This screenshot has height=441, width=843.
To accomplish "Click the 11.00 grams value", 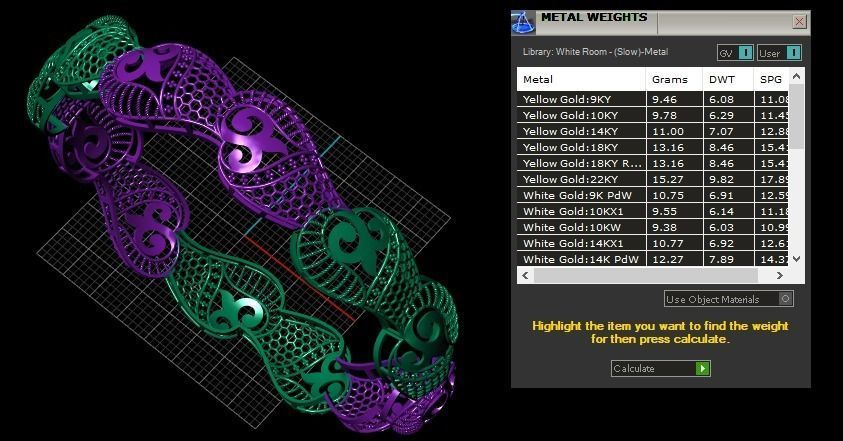I will (668, 131).
